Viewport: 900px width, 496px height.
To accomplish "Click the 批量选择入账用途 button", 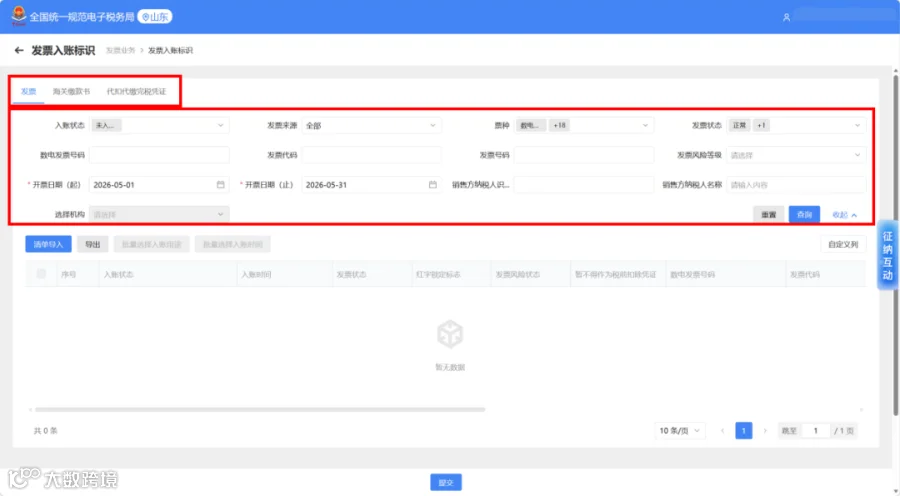I will 152,245.
